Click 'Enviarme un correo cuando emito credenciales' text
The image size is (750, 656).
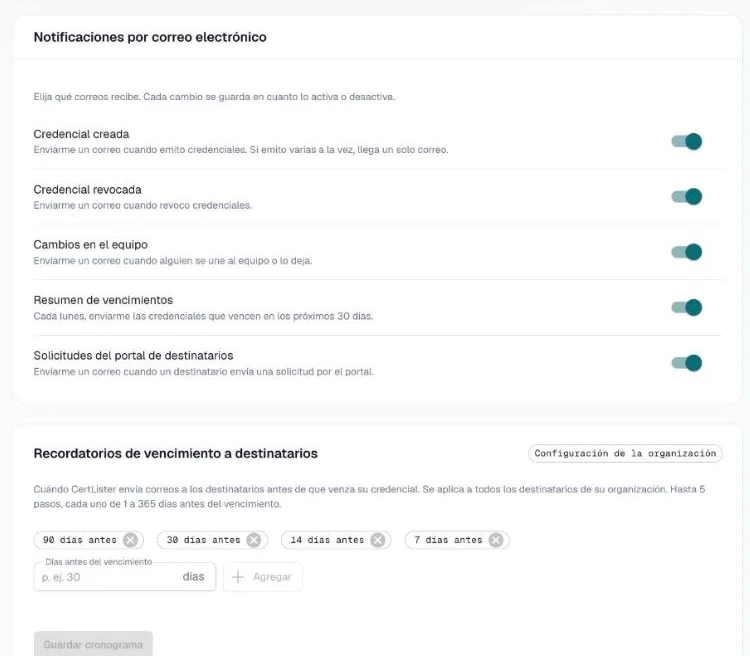241,150
